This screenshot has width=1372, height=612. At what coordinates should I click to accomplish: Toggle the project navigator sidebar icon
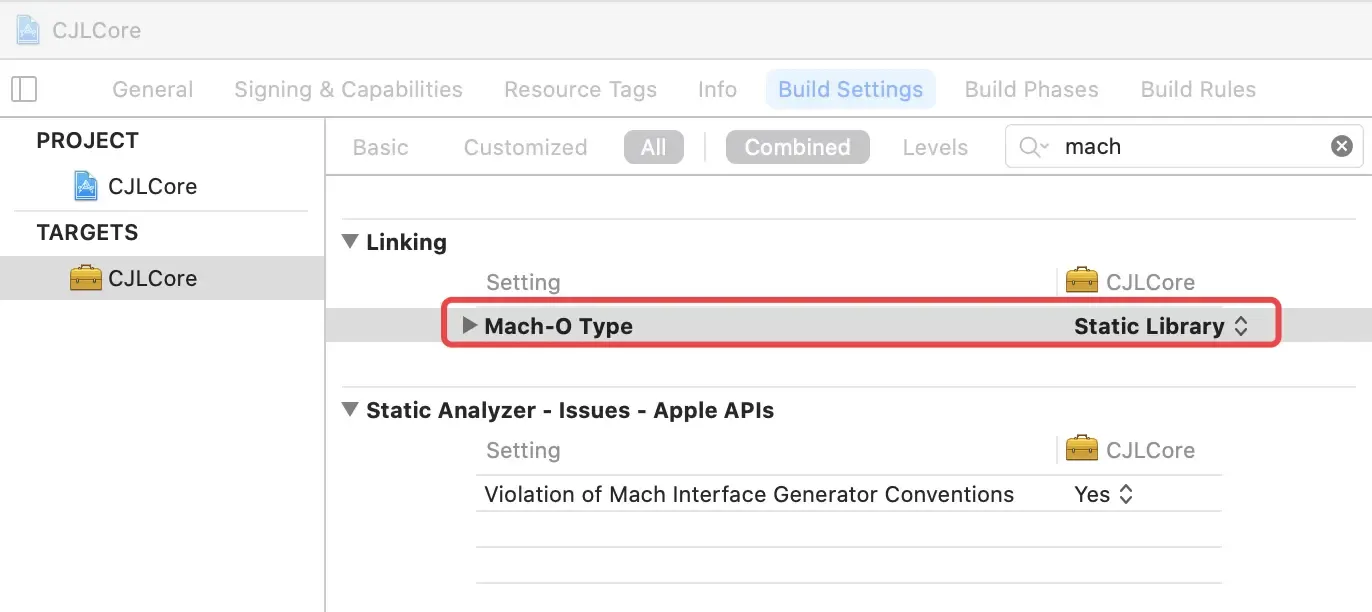pyautogui.click(x=24, y=89)
